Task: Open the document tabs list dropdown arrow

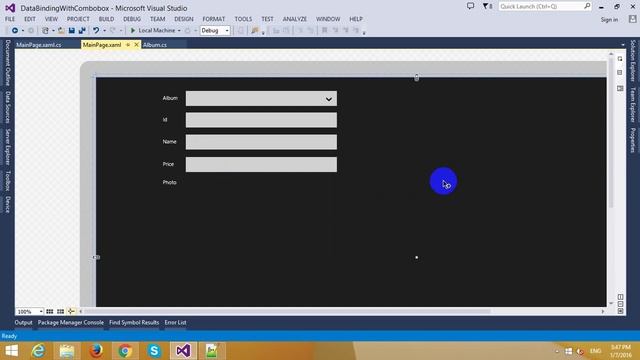Action: 623,45
